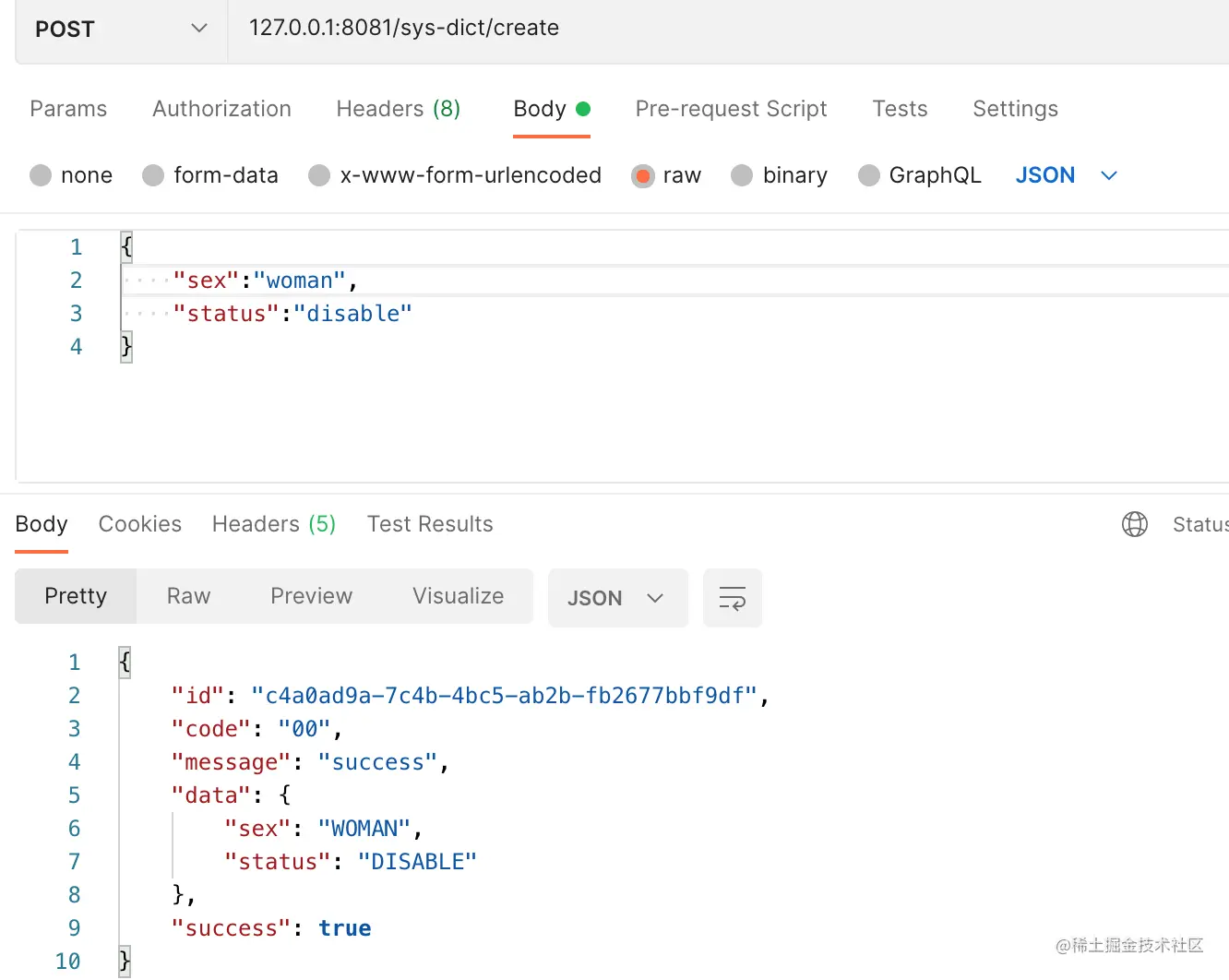This screenshot has height=980, width=1229.
Task: Expand the blue JSON body format dropdown
Action: pyautogui.click(x=1066, y=175)
